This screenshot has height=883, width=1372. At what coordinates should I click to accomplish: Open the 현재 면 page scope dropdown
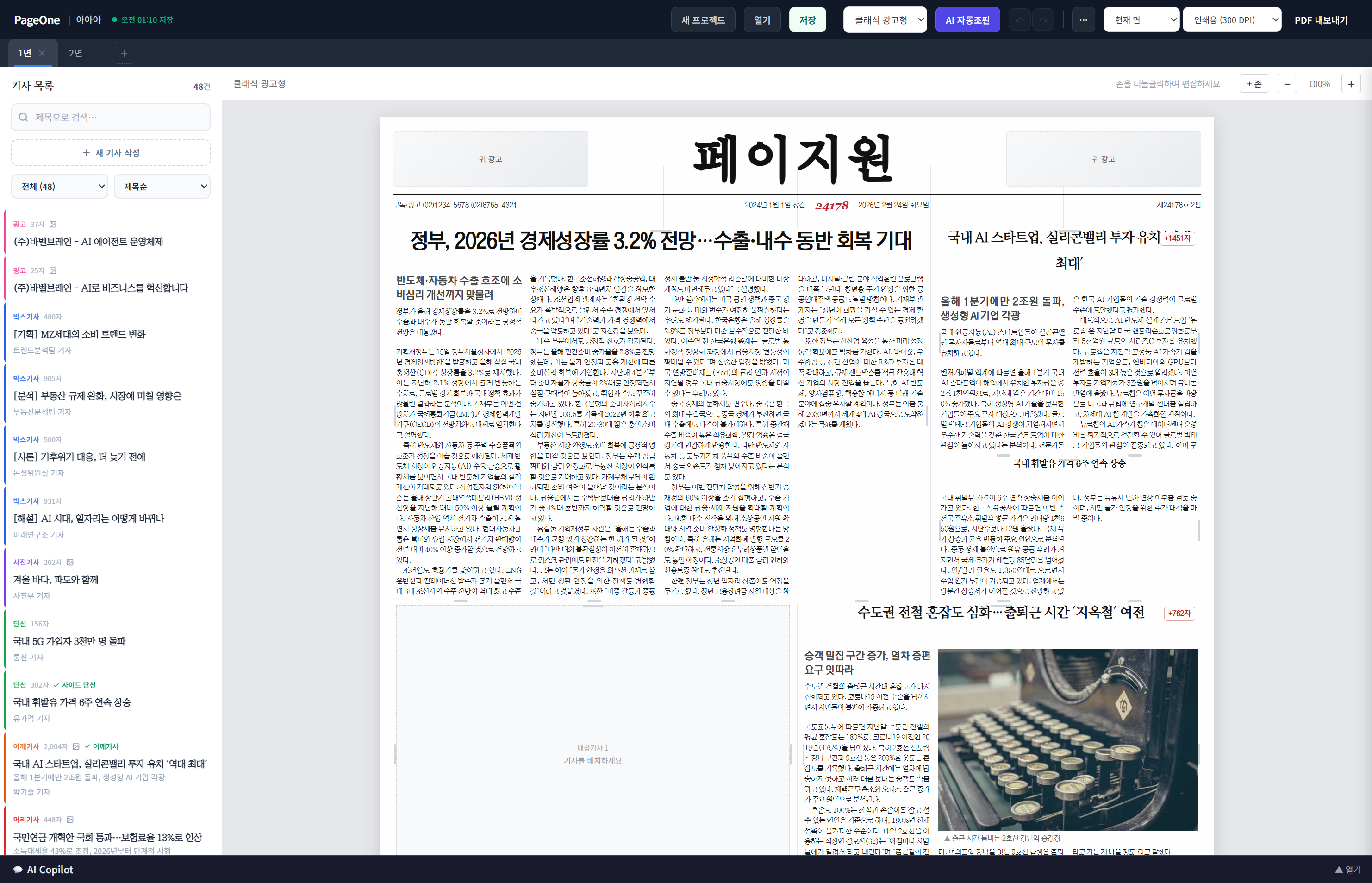click(x=1141, y=19)
